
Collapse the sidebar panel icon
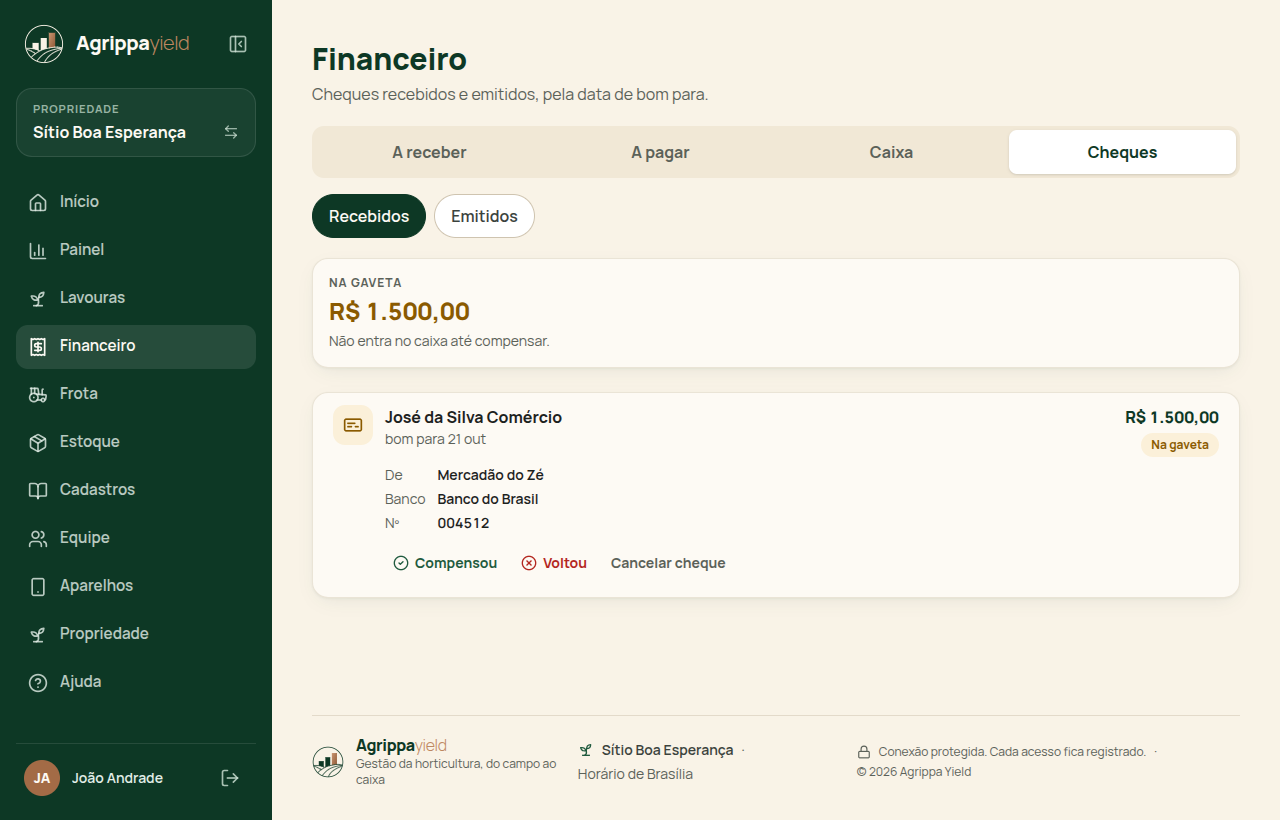238,44
